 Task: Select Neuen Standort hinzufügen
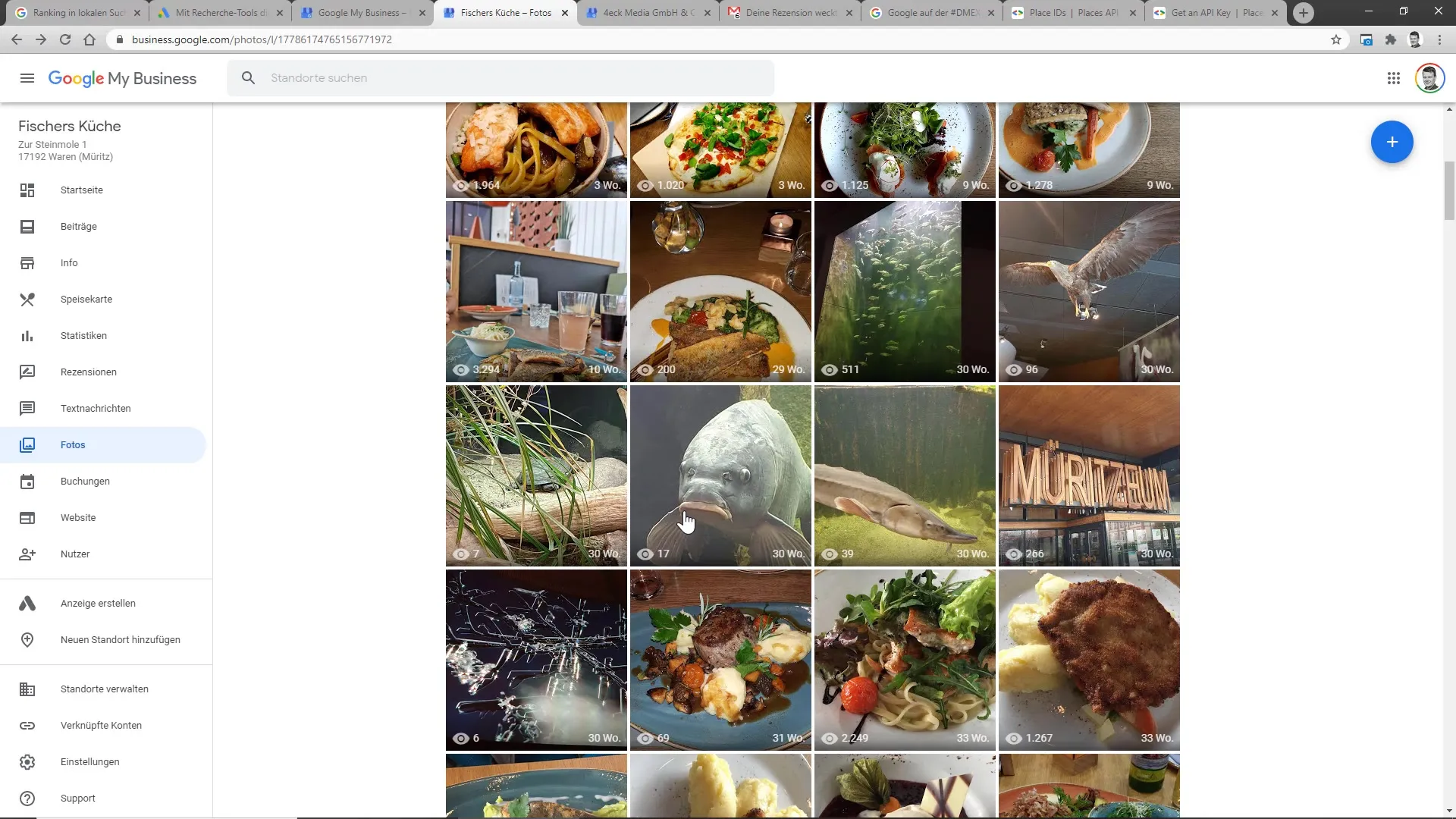(103, 640)
